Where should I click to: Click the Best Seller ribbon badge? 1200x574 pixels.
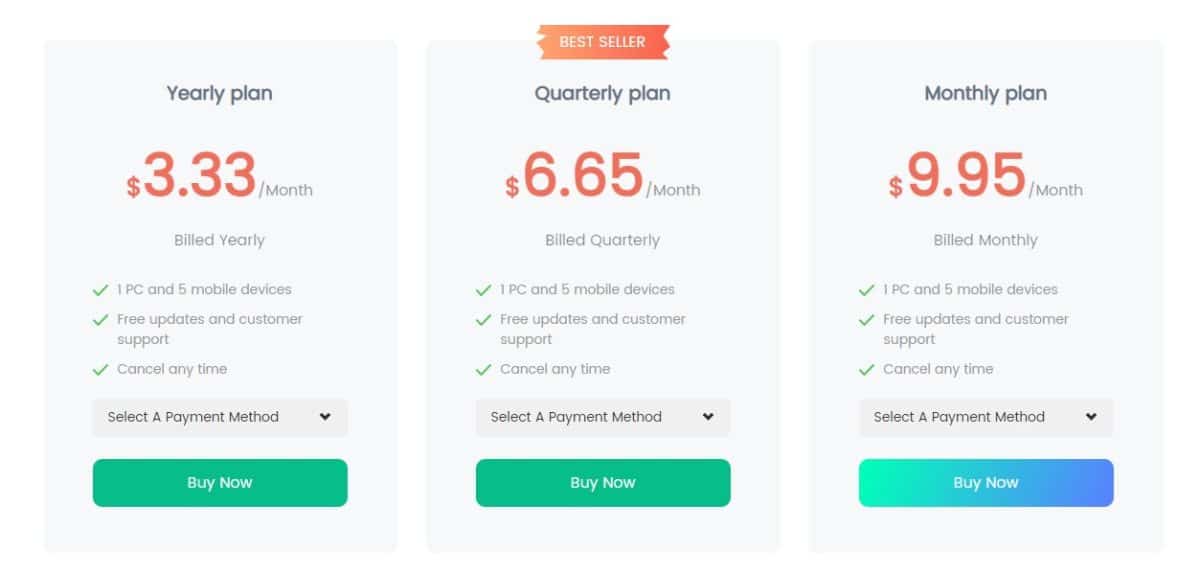pos(602,42)
